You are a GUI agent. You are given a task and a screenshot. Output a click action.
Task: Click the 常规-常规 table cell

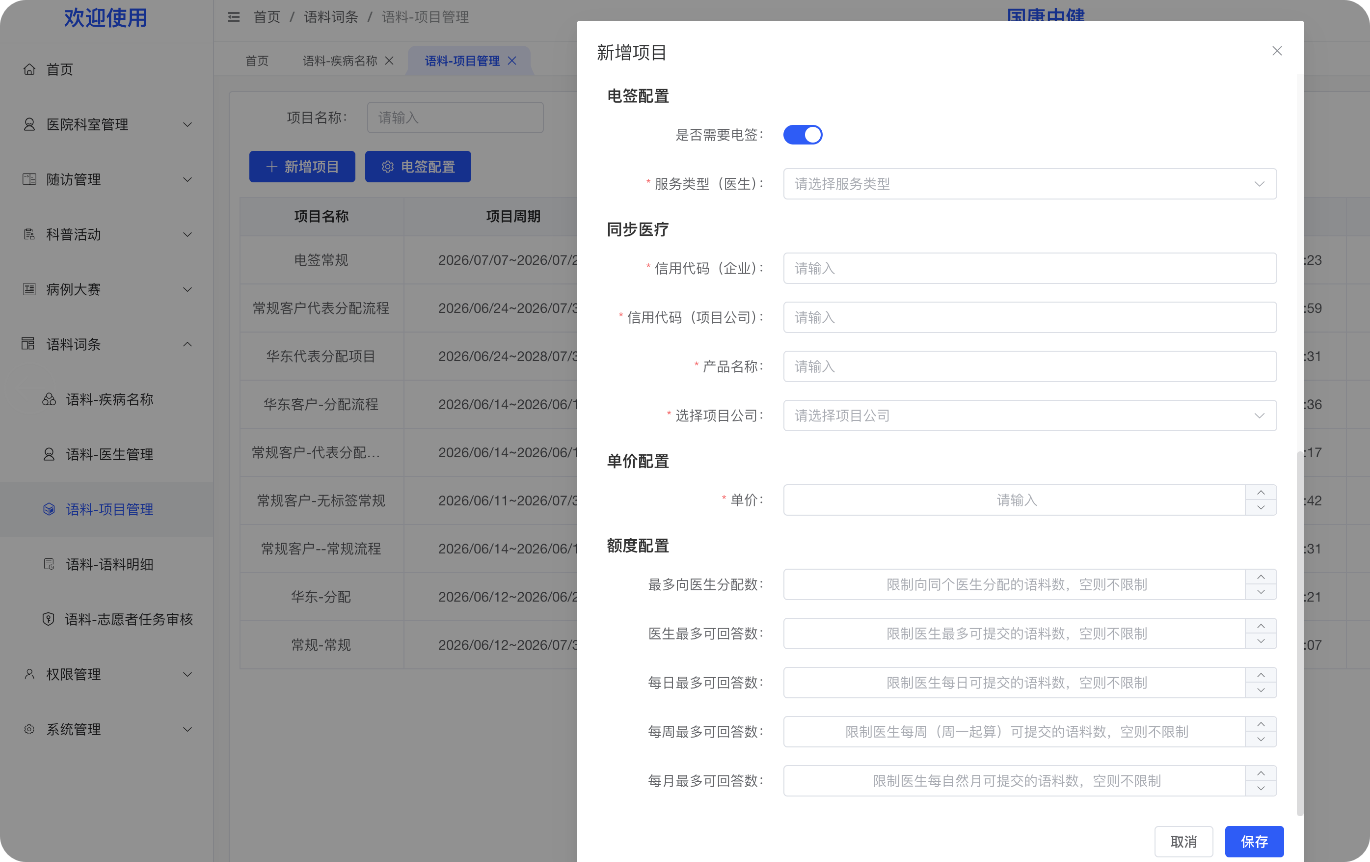click(321, 645)
